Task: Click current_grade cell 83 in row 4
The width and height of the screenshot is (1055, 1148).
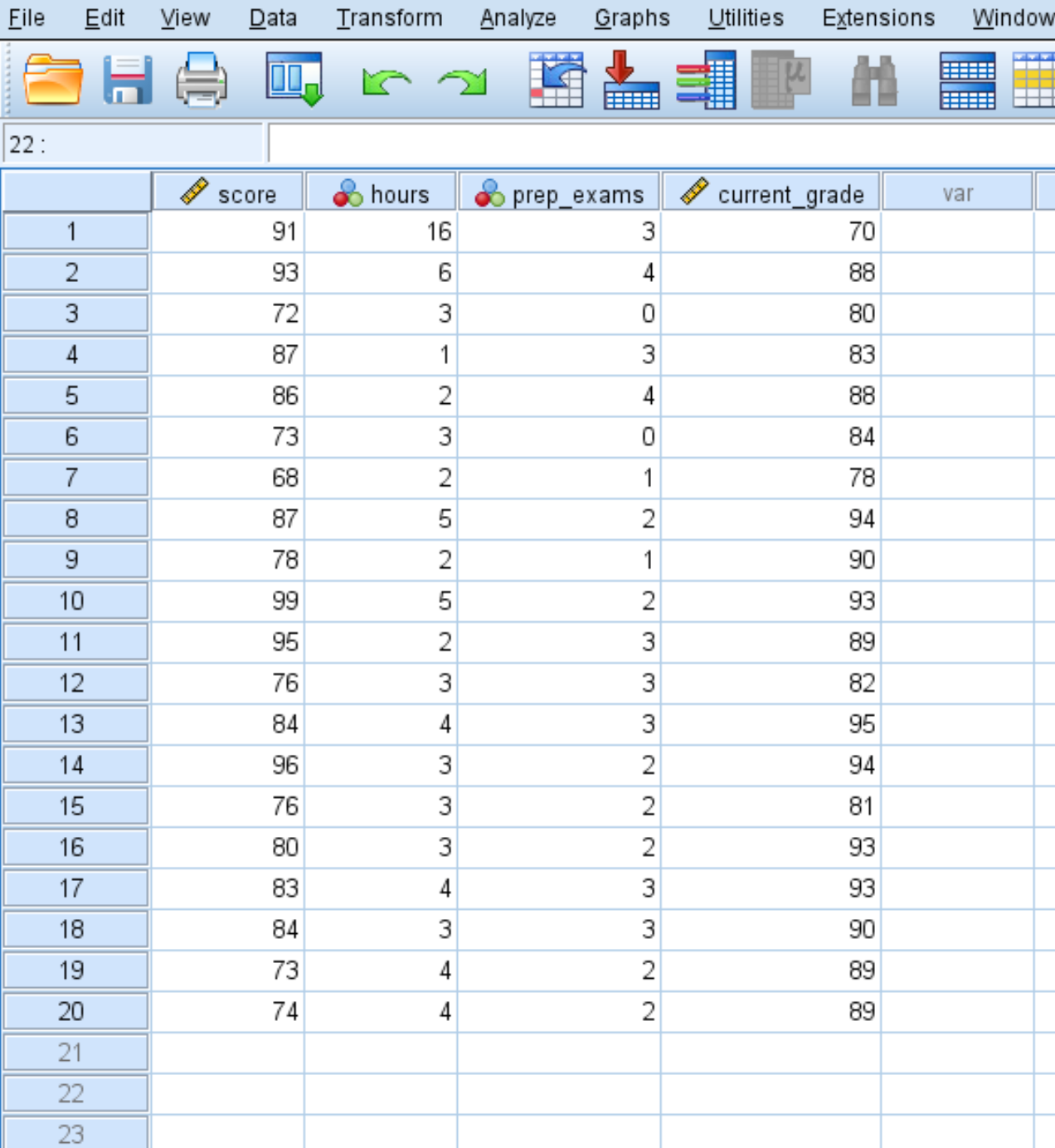Action: (x=771, y=354)
